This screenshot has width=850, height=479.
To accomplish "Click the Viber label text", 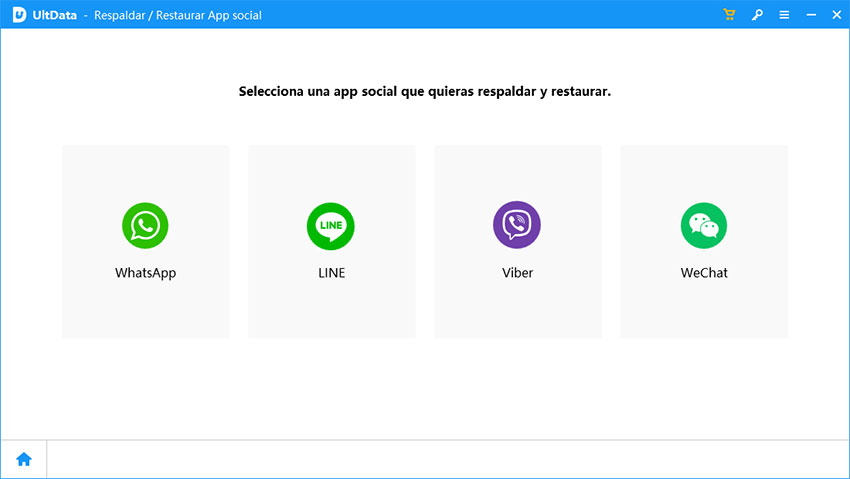I will point(517,273).
